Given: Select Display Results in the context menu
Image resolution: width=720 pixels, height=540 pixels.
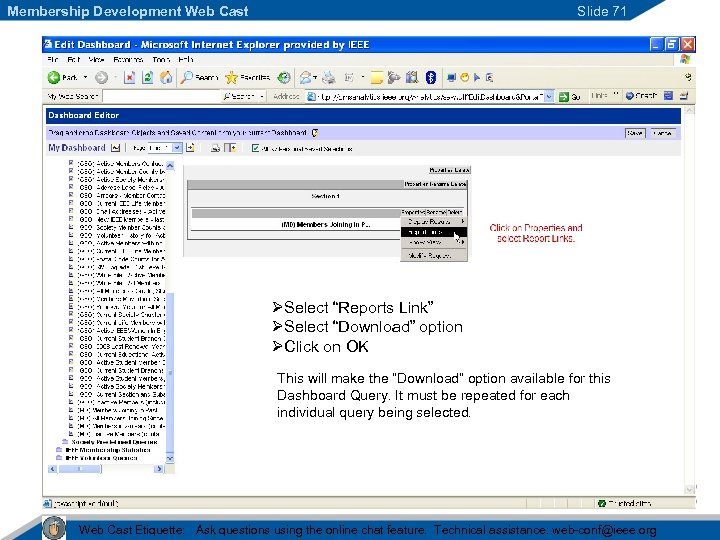Looking at the screenshot, I should point(433,222).
